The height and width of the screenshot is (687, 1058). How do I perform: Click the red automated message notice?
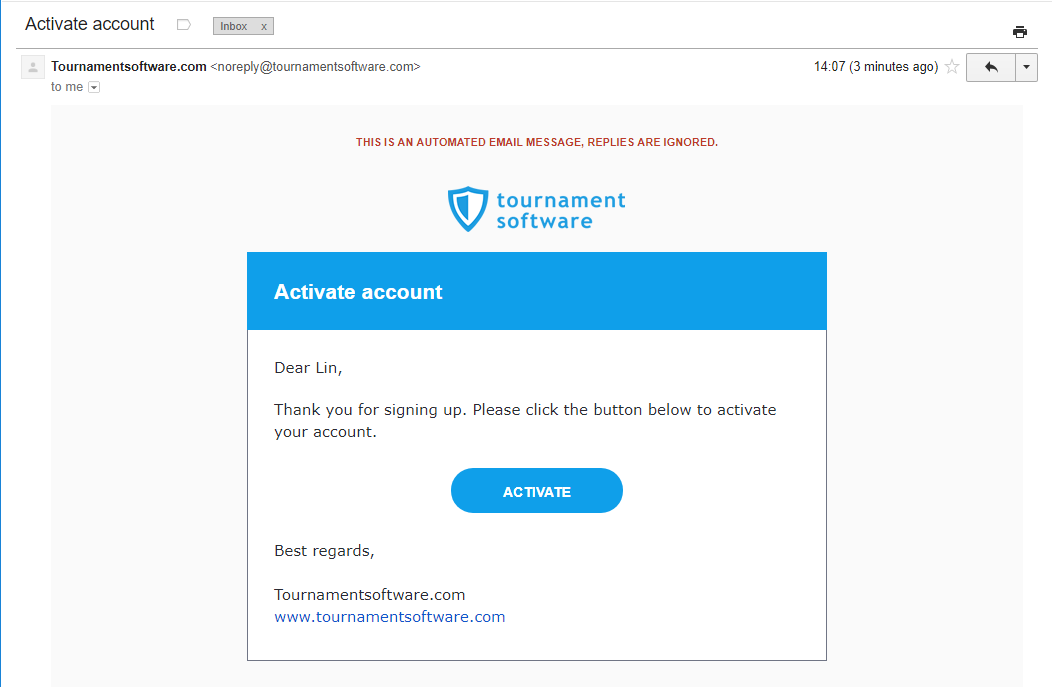(x=537, y=142)
